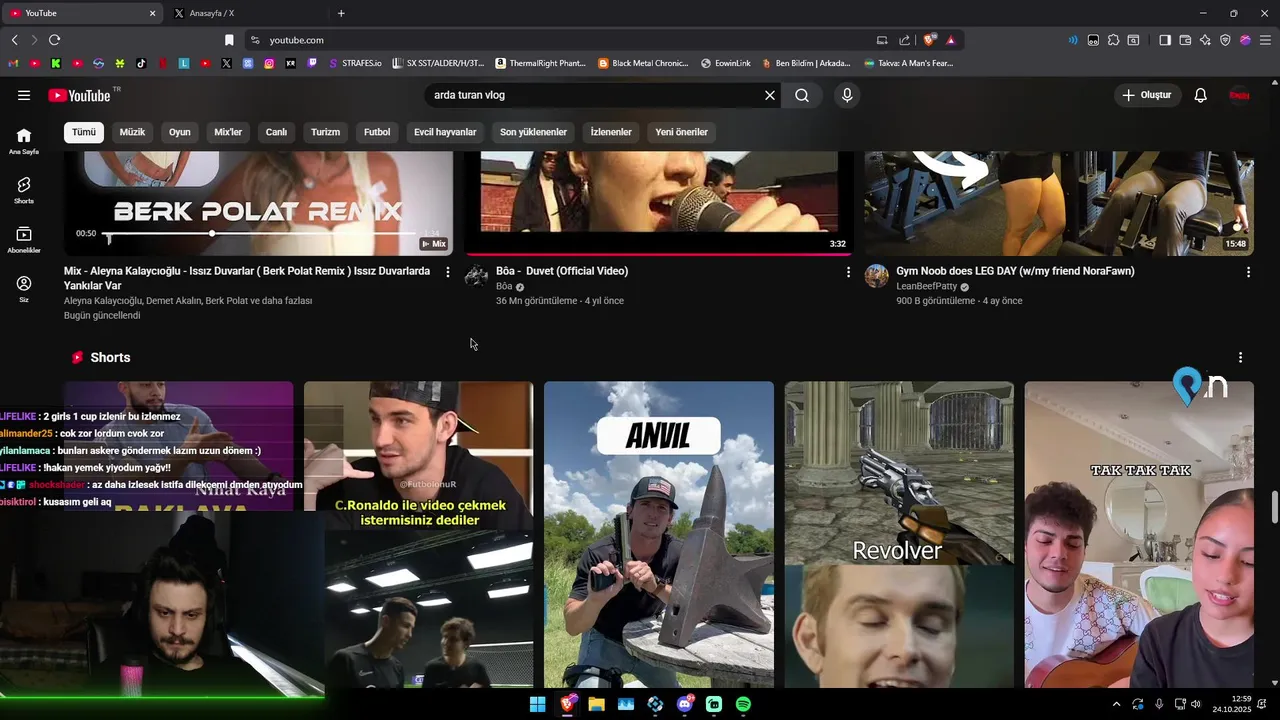Viewport: 1280px width, 720px height.
Task: Click the YouTube search input field
Action: (x=594, y=95)
